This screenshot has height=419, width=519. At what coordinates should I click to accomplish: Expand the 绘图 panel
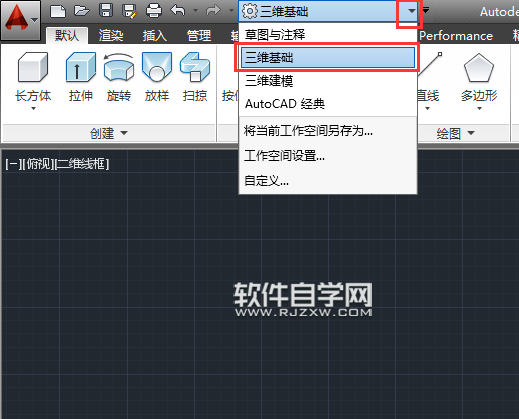(455, 133)
